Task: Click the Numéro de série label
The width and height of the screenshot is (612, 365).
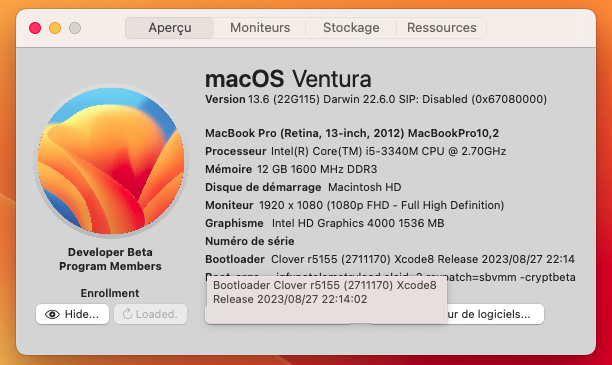Action: (250, 241)
